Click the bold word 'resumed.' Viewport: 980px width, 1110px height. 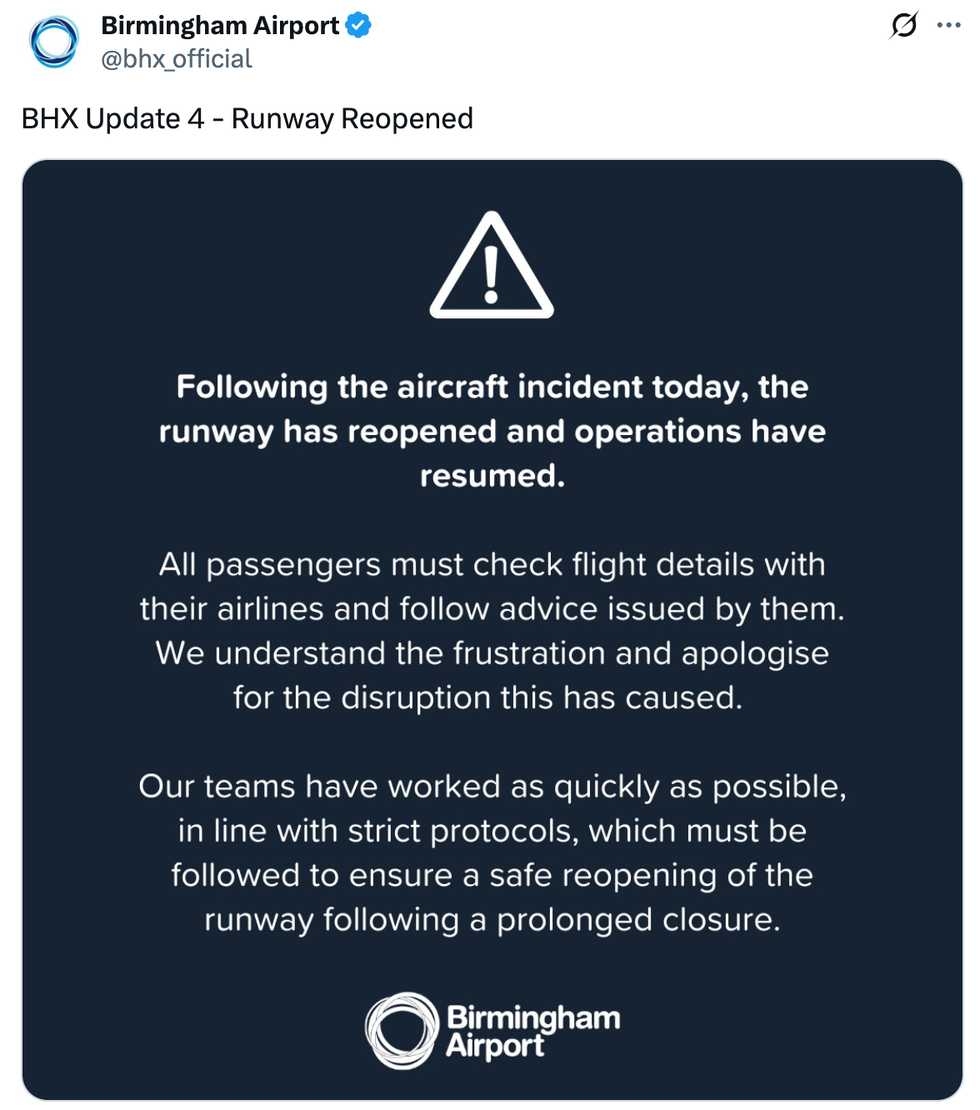[492, 476]
